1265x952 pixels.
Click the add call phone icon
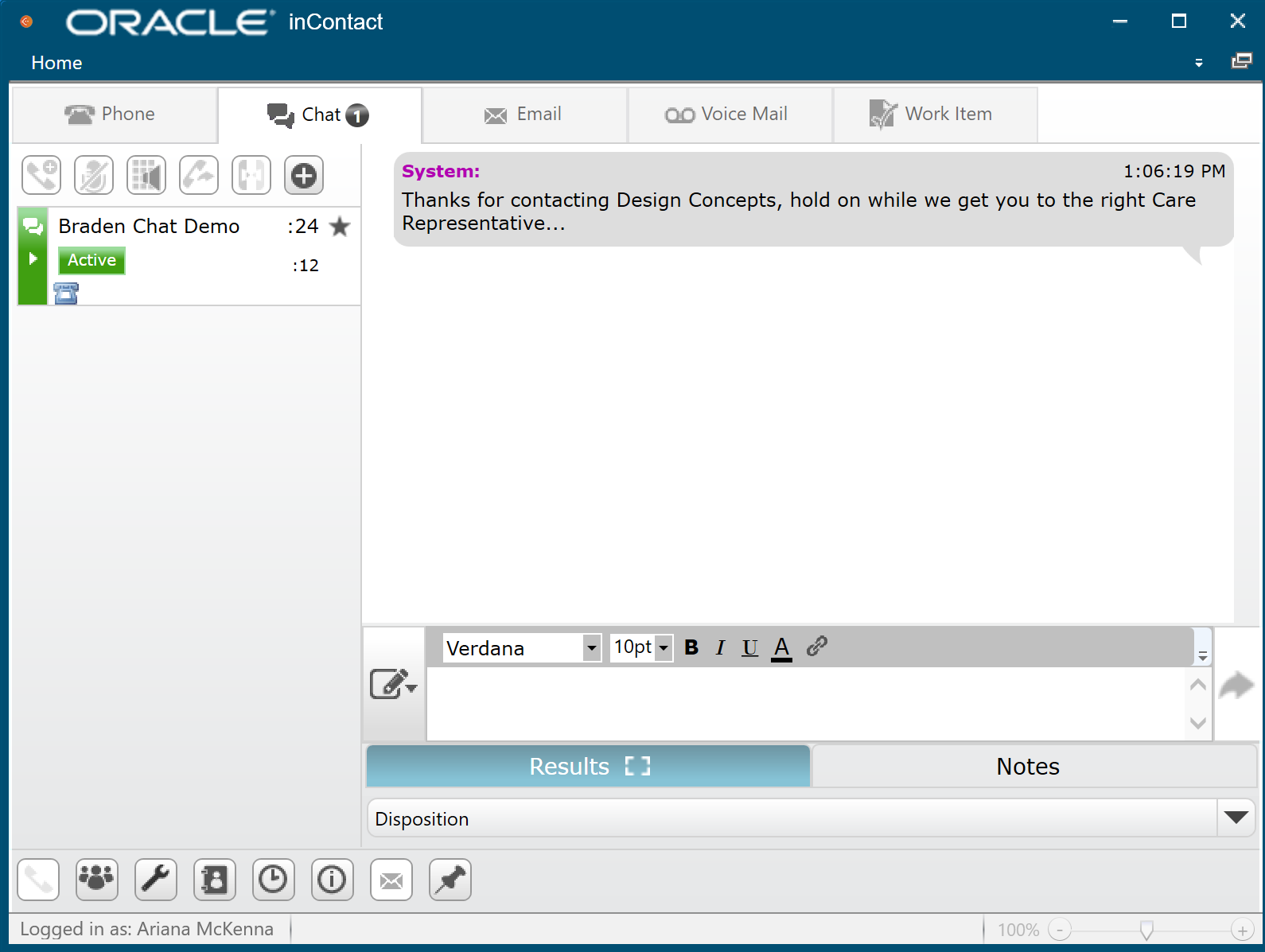41,175
